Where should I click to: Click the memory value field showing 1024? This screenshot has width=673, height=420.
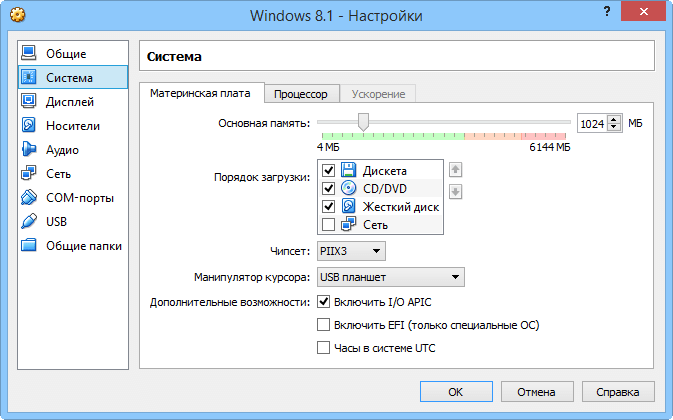(x=593, y=124)
